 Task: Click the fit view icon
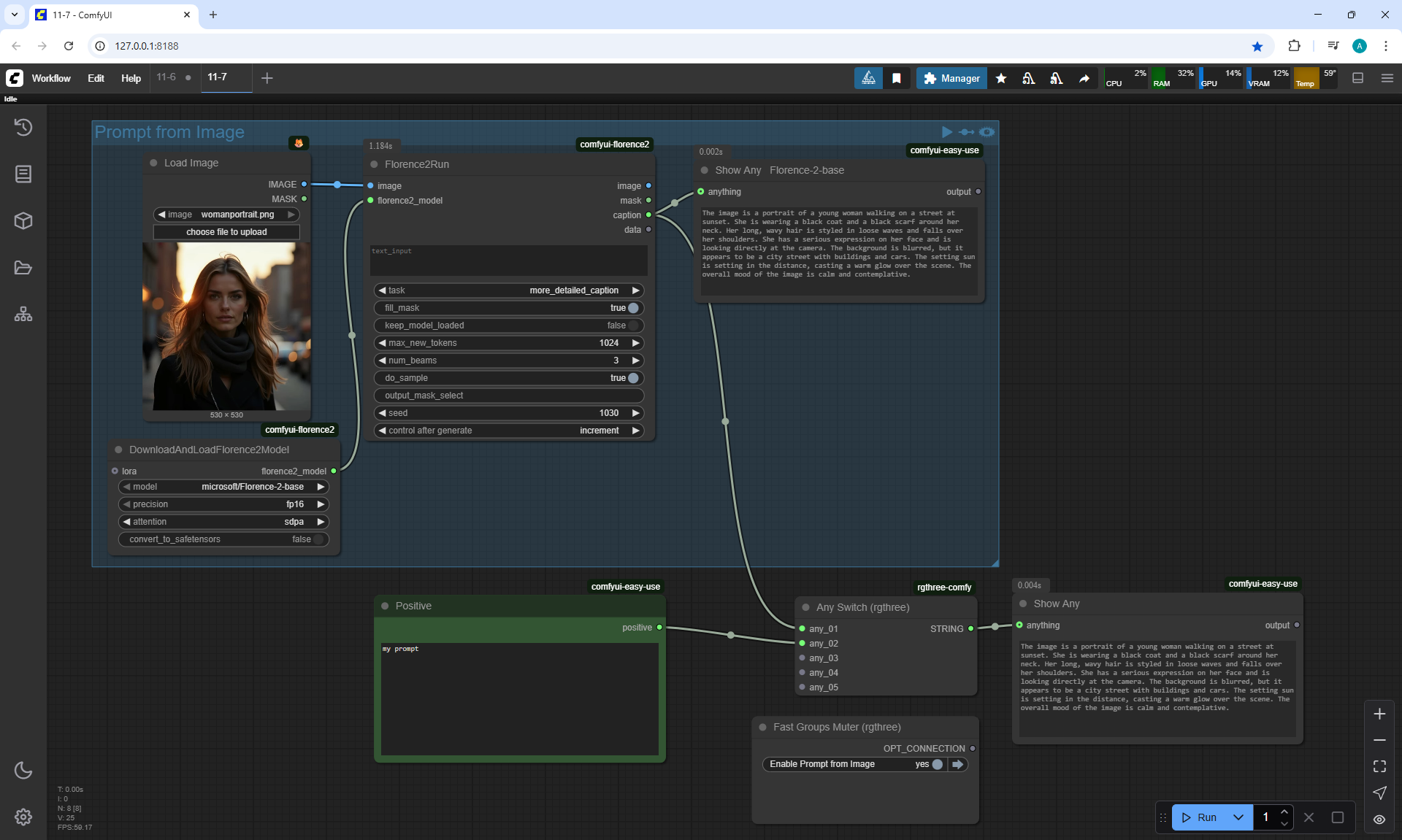(1379, 766)
